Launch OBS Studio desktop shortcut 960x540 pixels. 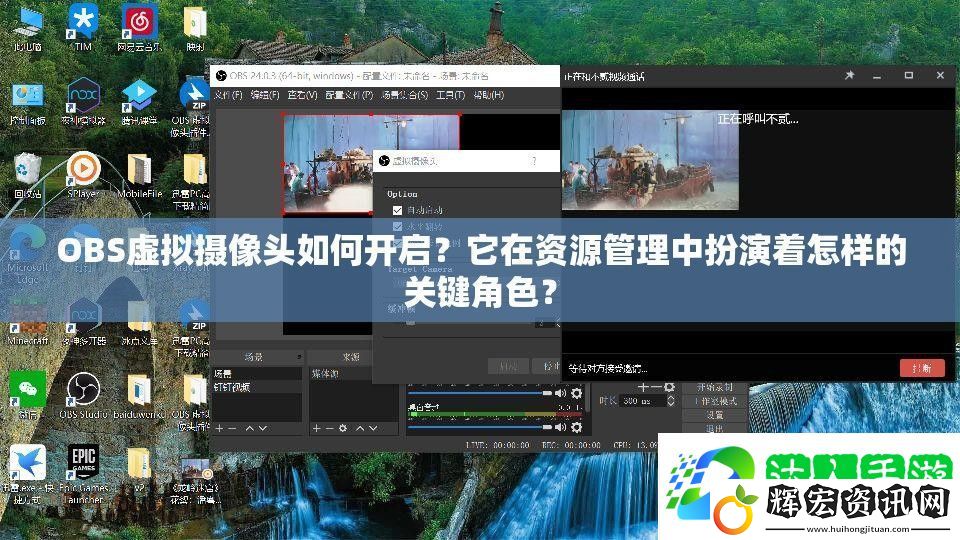83,395
